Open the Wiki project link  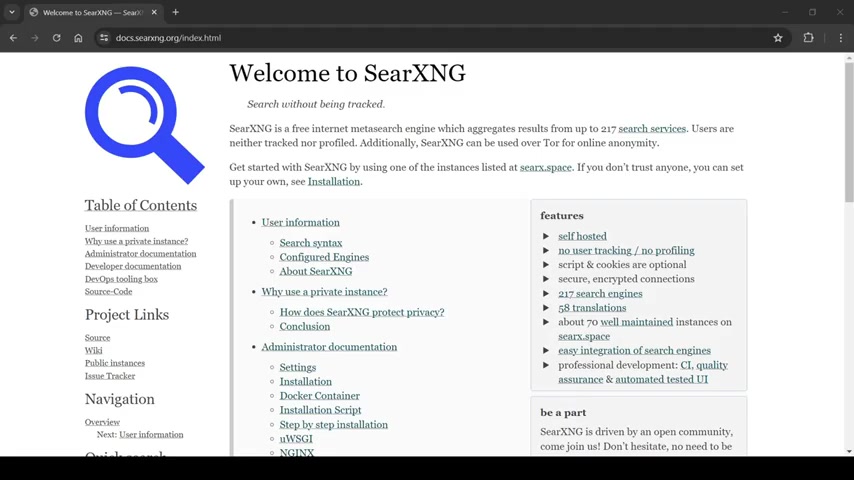point(93,350)
